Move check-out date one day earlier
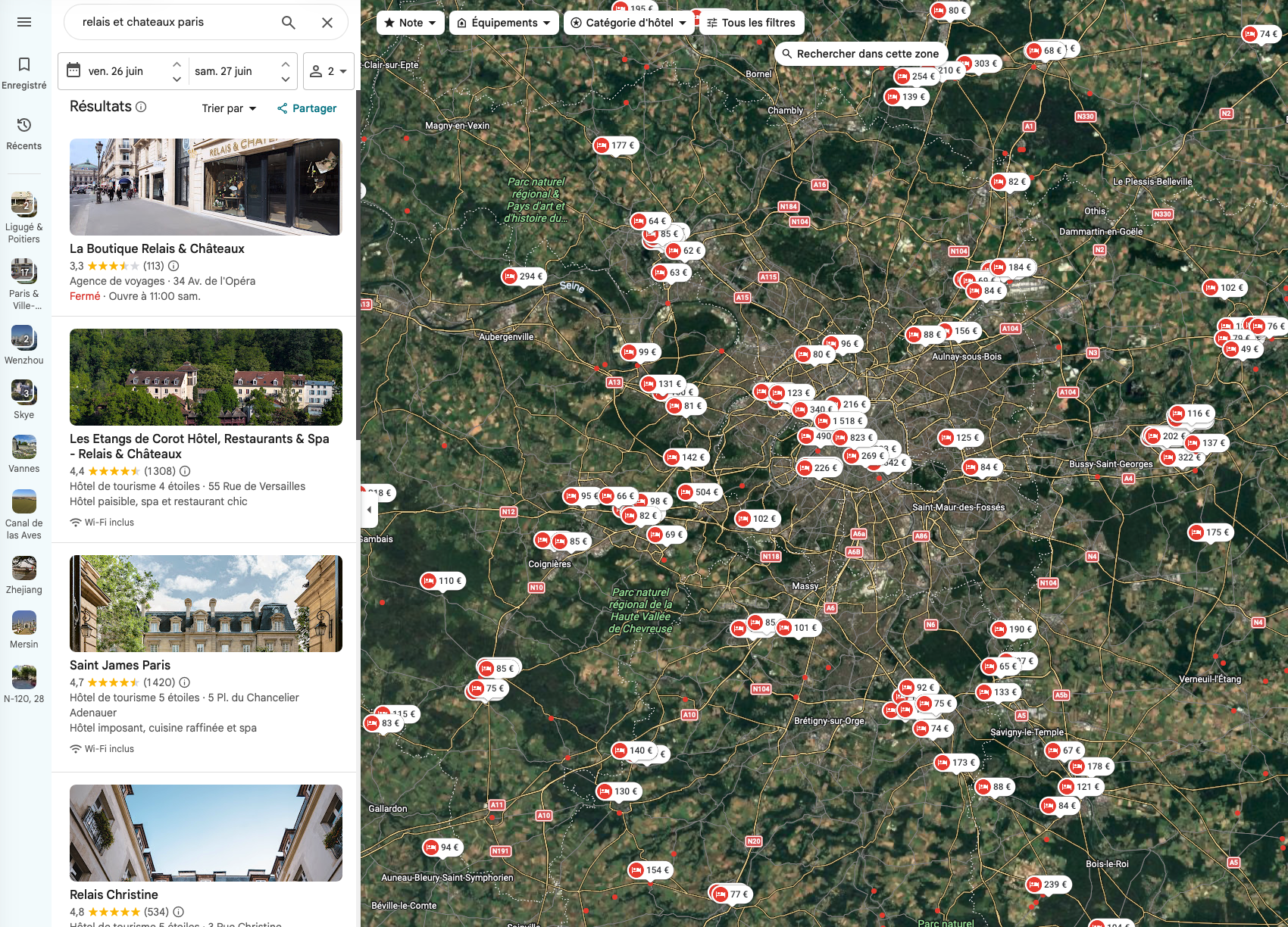 click(286, 79)
